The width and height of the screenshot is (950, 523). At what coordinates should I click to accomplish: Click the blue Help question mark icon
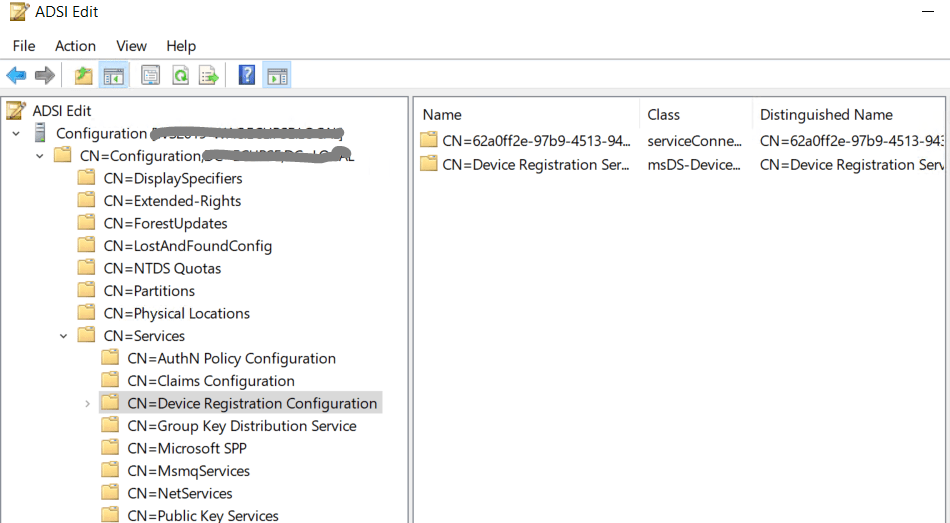(x=247, y=75)
